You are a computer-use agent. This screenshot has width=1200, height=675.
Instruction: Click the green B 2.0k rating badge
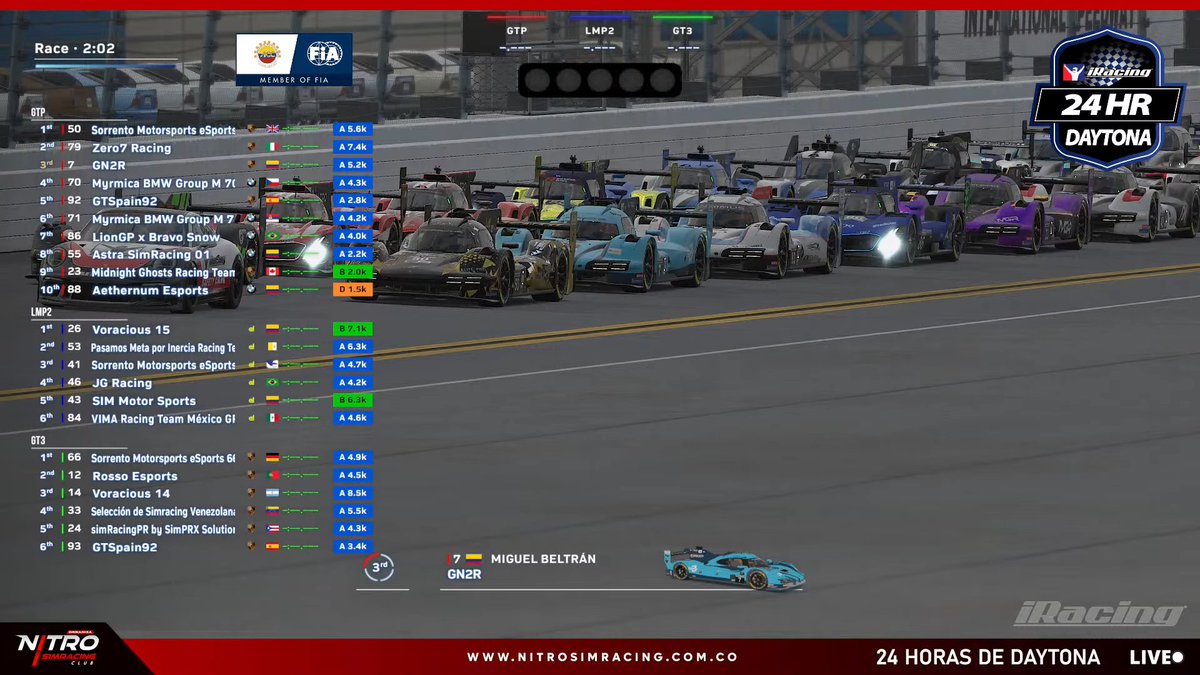pyautogui.click(x=353, y=272)
